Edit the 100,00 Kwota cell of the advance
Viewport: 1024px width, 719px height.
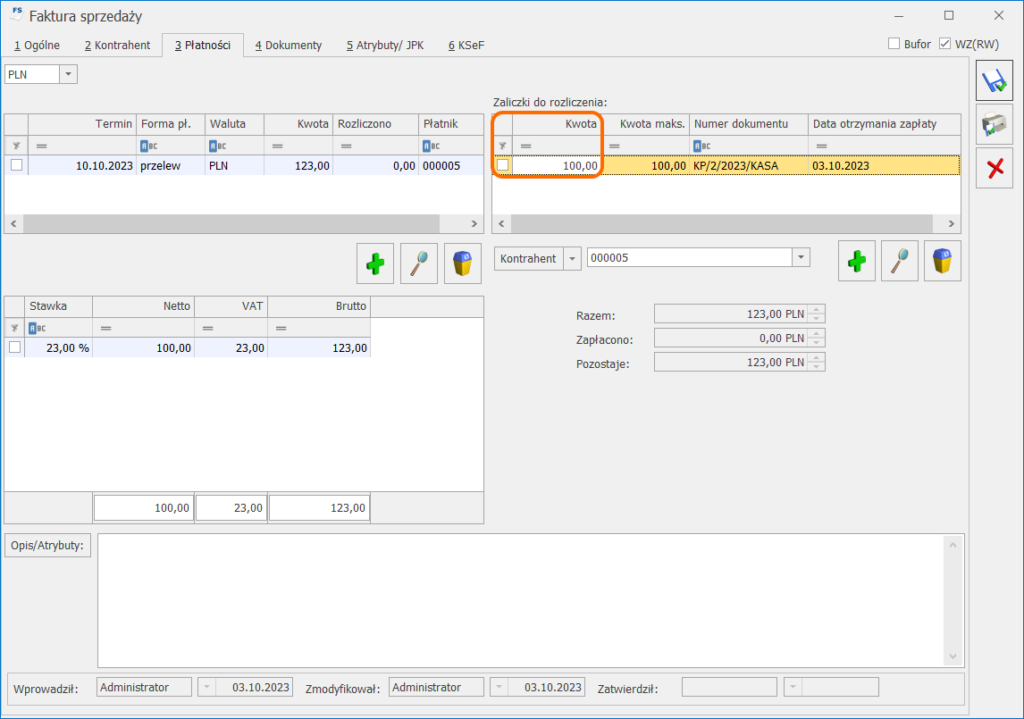pyautogui.click(x=556, y=166)
